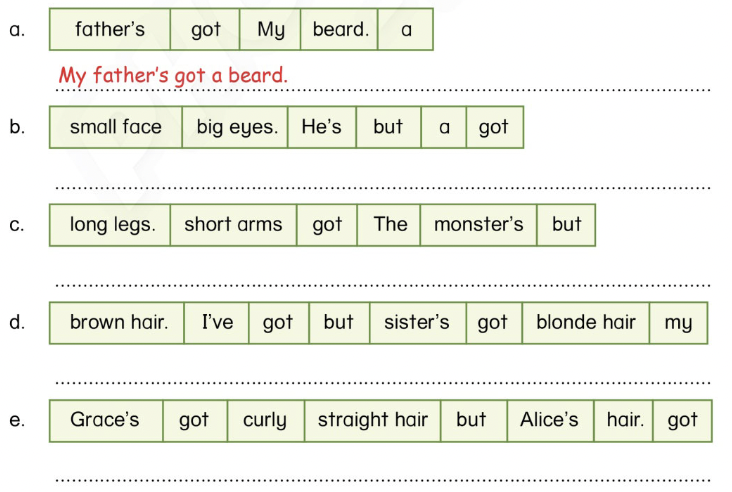Select the "curly" word tile
This screenshot has height=492, width=732.
(265, 420)
